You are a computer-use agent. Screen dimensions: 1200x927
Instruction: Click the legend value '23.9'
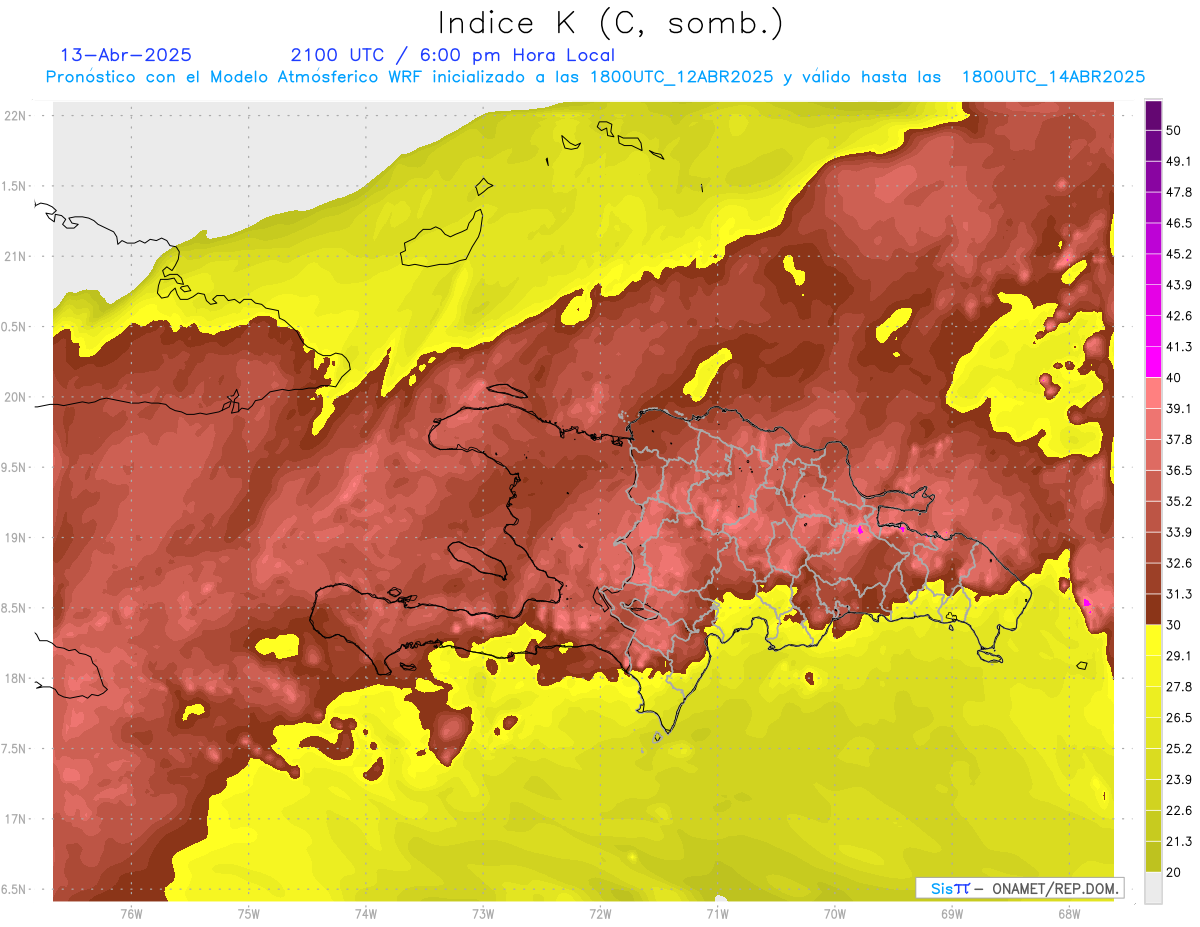[x=1179, y=779]
